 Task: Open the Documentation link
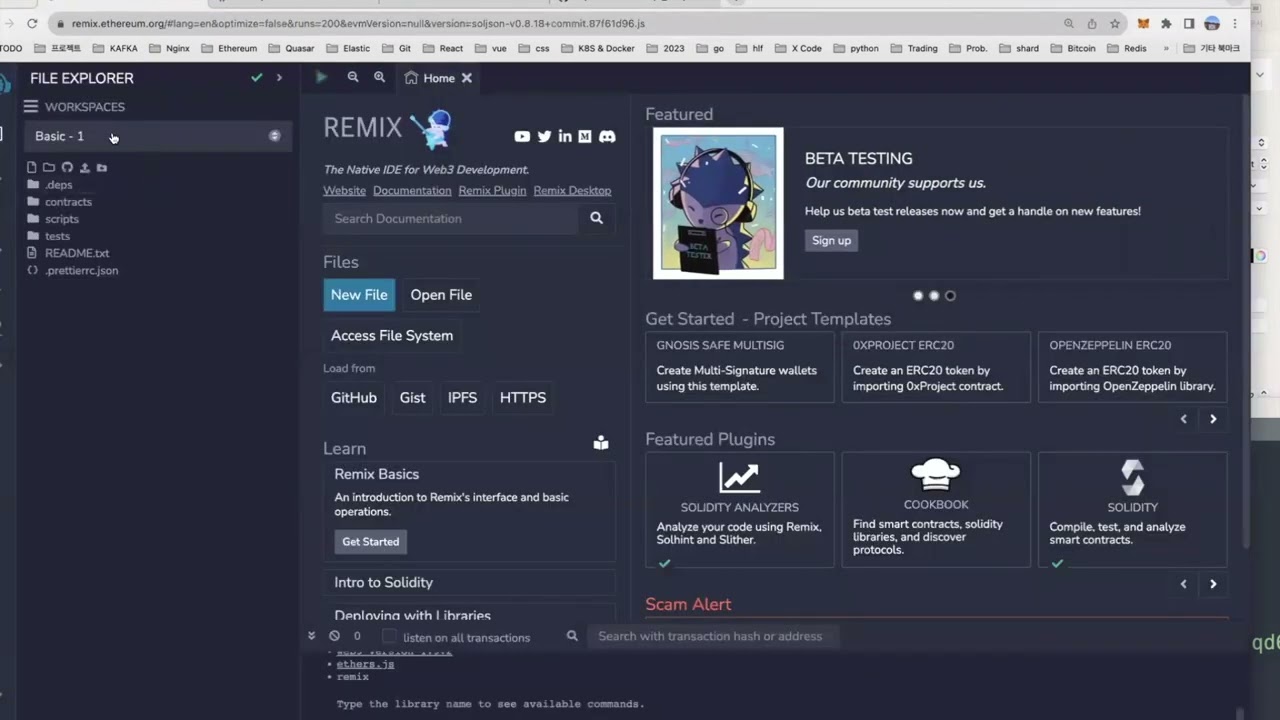point(412,190)
